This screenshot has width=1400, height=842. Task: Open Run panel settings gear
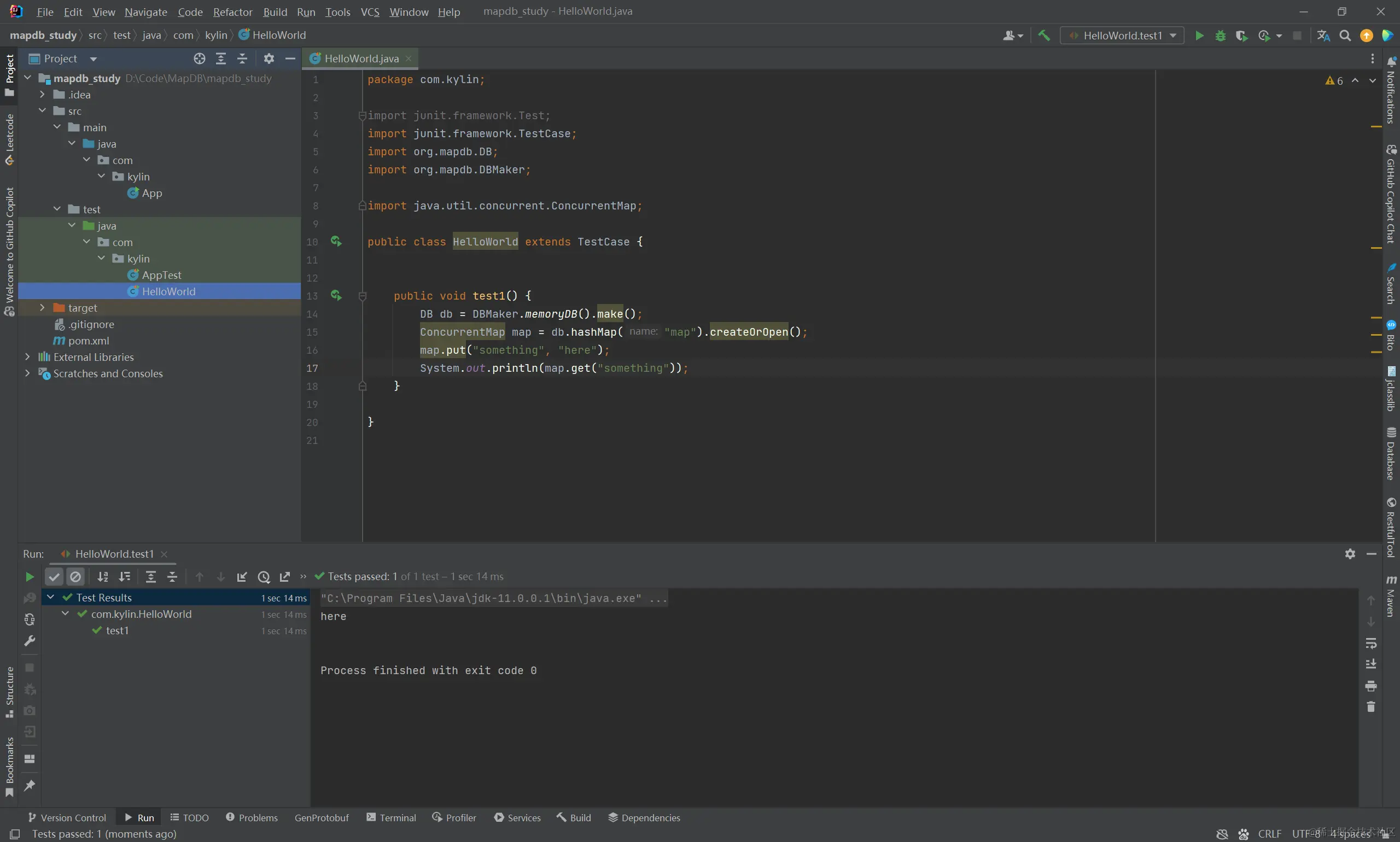(x=1350, y=554)
